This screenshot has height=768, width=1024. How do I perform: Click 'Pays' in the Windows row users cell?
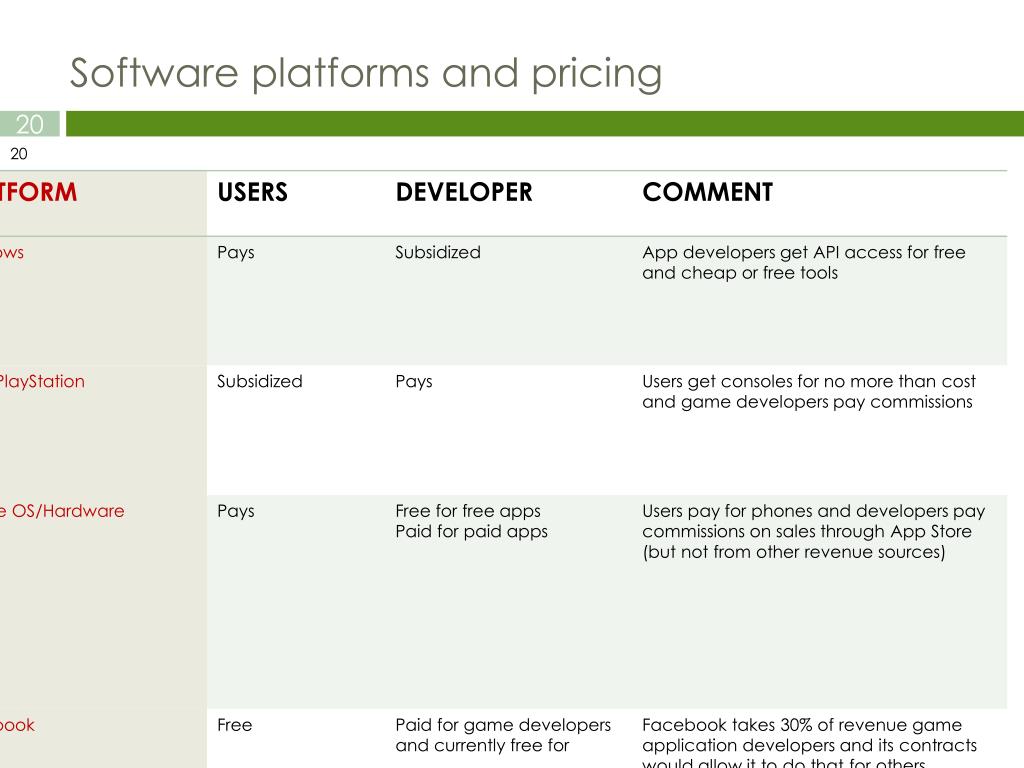(x=236, y=253)
